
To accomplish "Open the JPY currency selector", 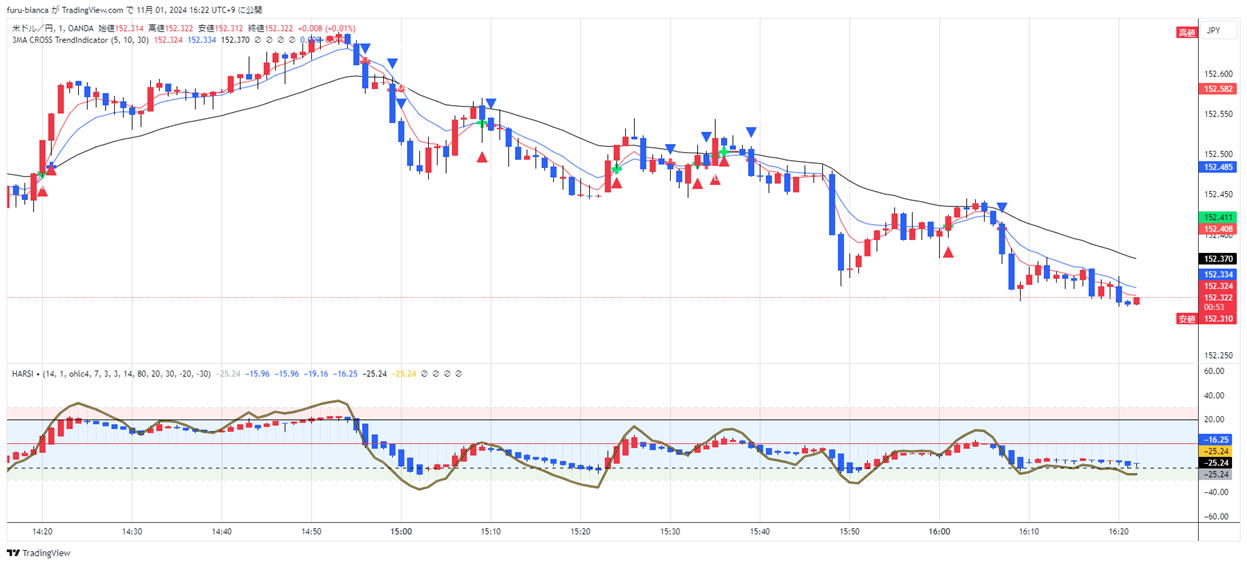I will [1214, 31].
